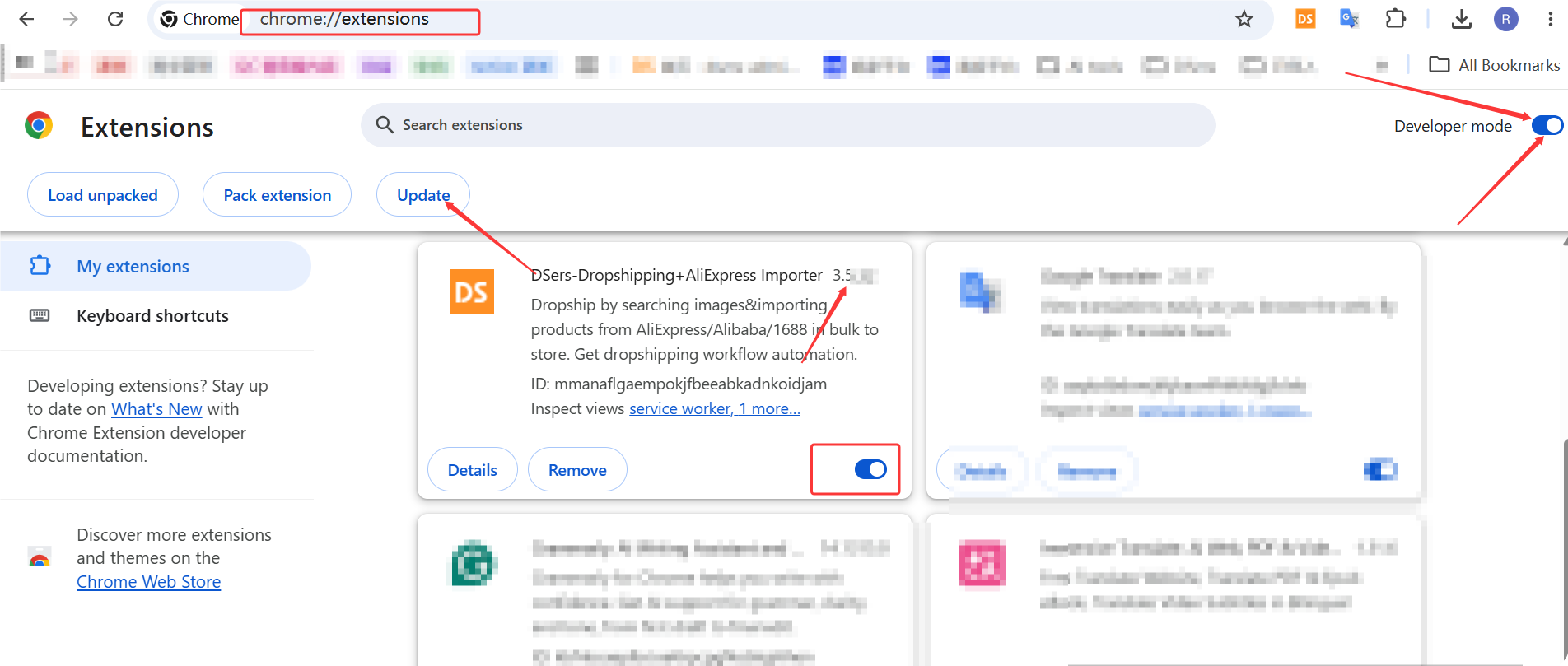Show the browser downloads
The width and height of the screenshot is (1568, 666).
pyautogui.click(x=1462, y=19)
